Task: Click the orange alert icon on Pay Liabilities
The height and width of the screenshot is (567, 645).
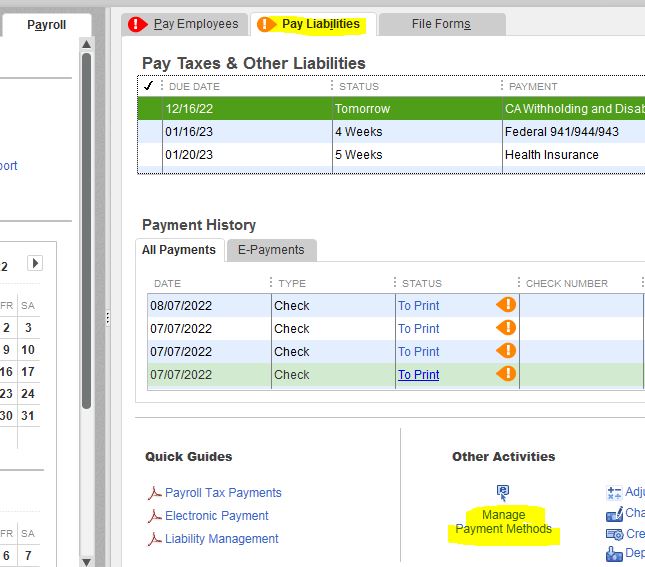Action: 266,24
